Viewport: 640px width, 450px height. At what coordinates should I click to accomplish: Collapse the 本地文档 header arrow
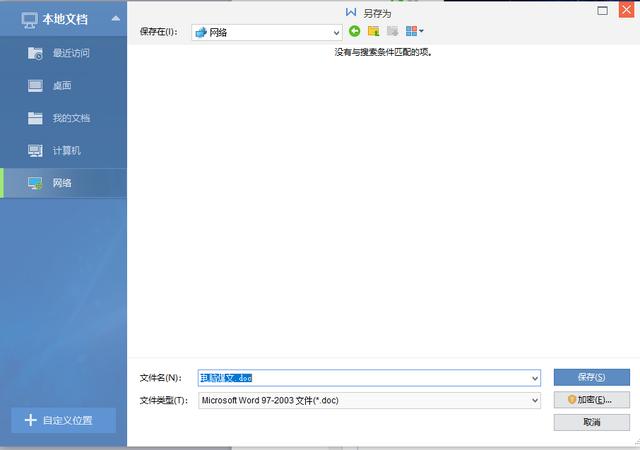(116, 18)
